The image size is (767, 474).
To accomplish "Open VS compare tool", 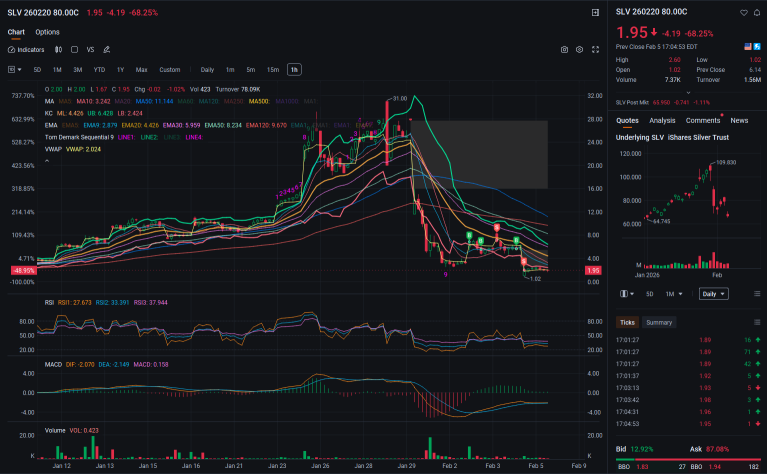I will (x=90, y=50).
